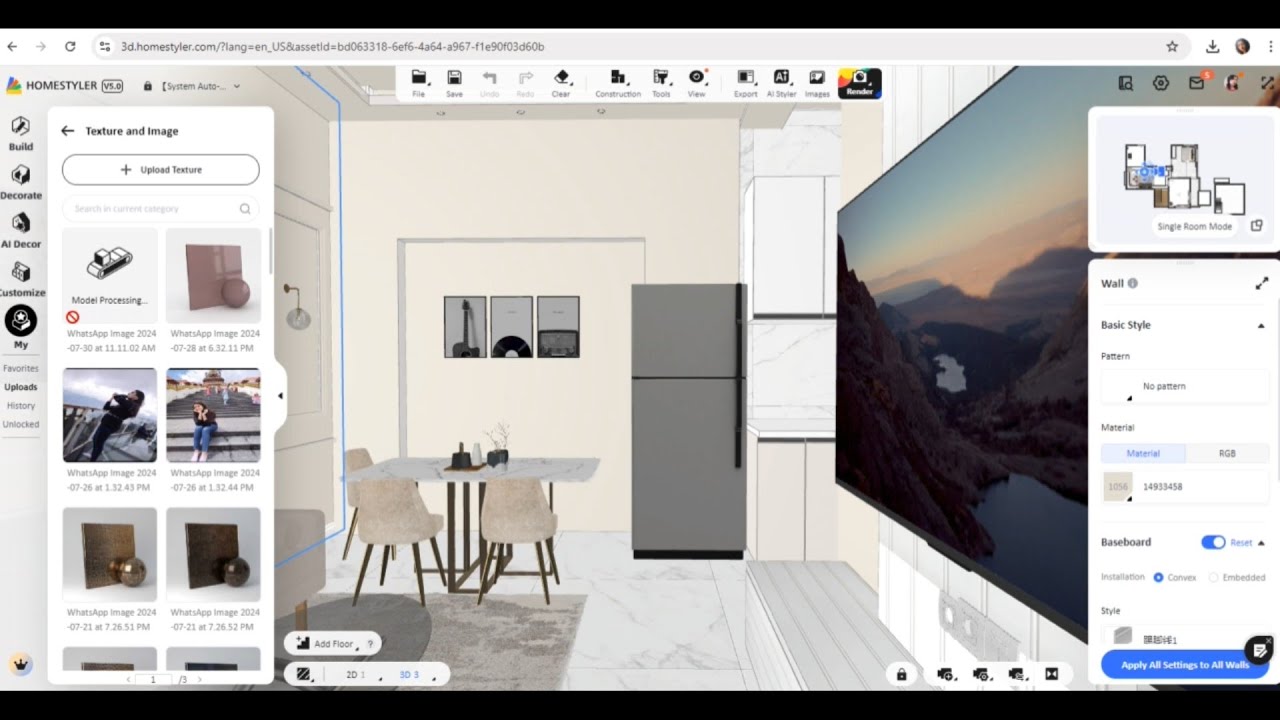Open the No pattern dropdown
The image size is (1280, 720).
pos(1185,386)
